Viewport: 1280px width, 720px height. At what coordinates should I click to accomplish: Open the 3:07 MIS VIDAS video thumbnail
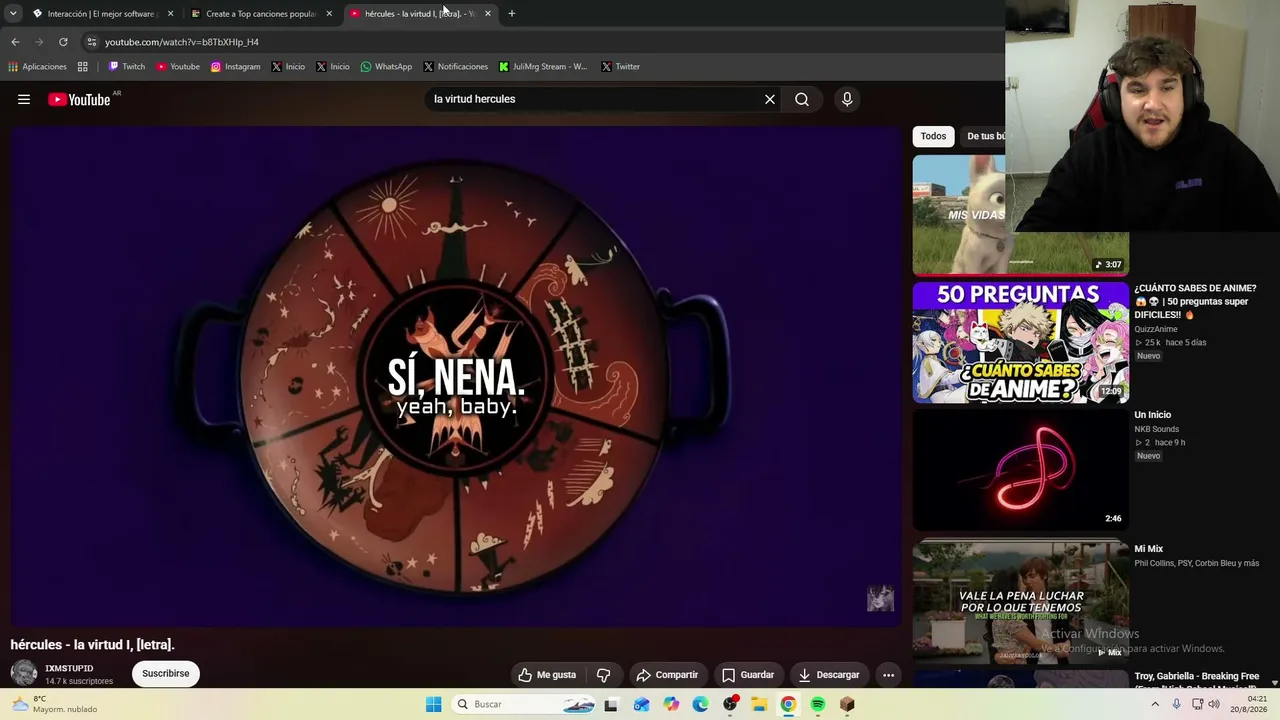coord(1020,215)
